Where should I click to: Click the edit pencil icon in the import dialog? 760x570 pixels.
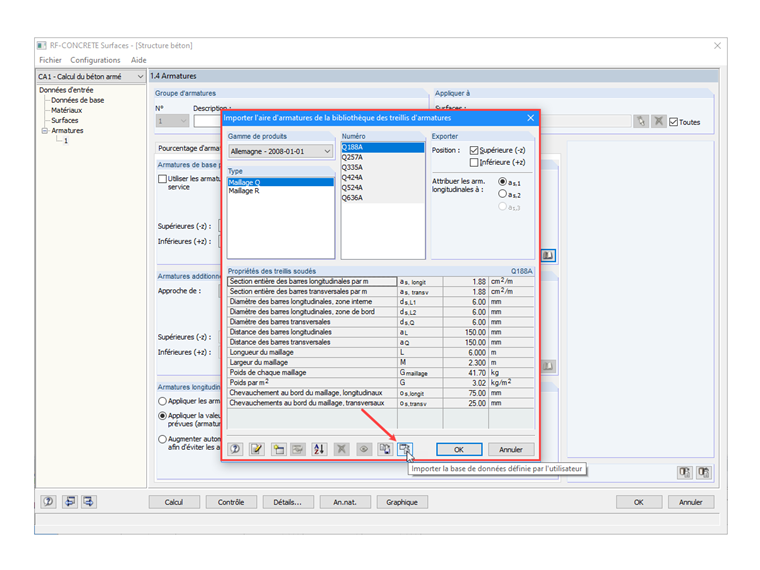pos(256,449)
